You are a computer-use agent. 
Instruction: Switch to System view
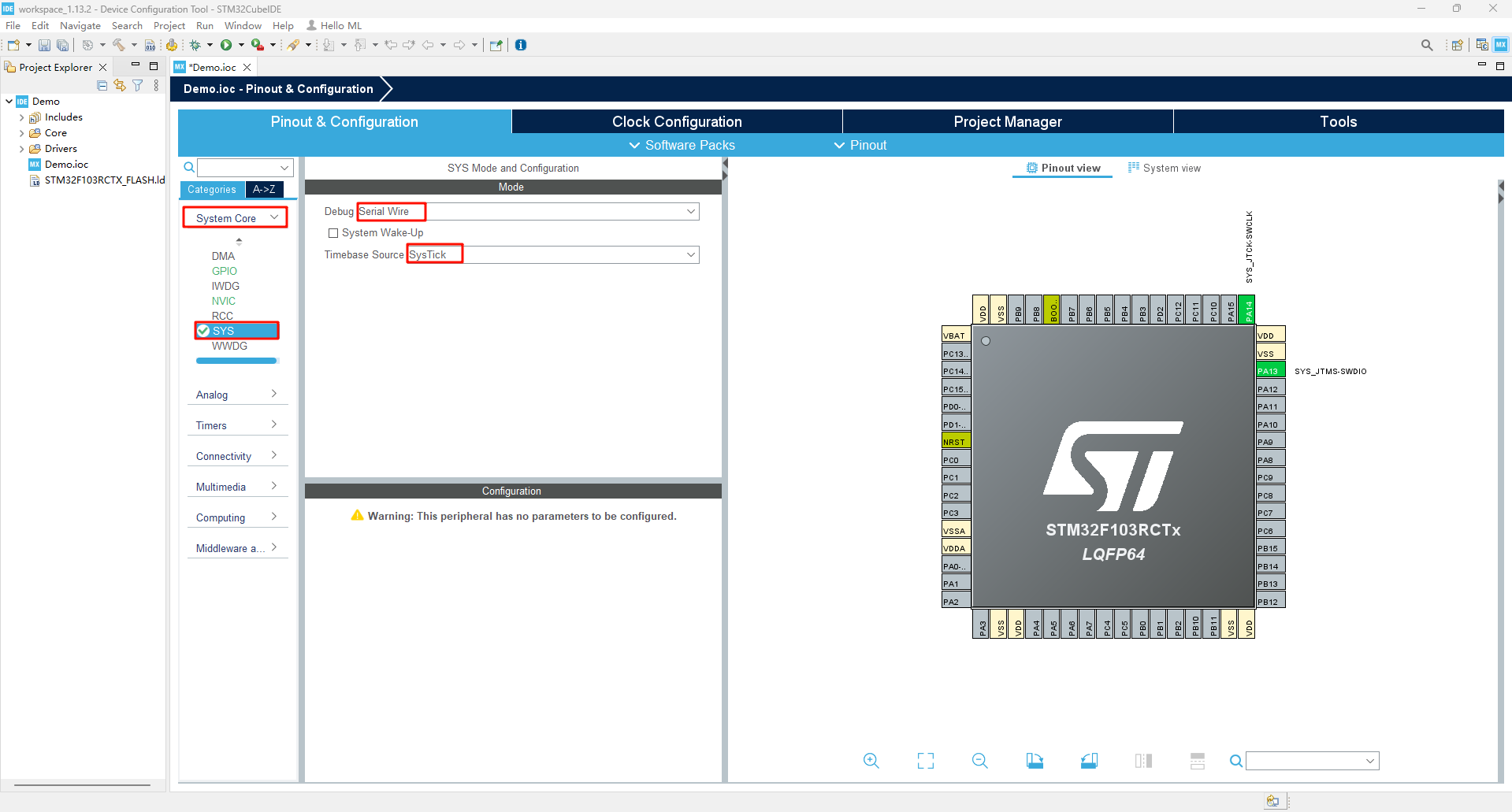pyautogui.click(x=1165, y=168)
